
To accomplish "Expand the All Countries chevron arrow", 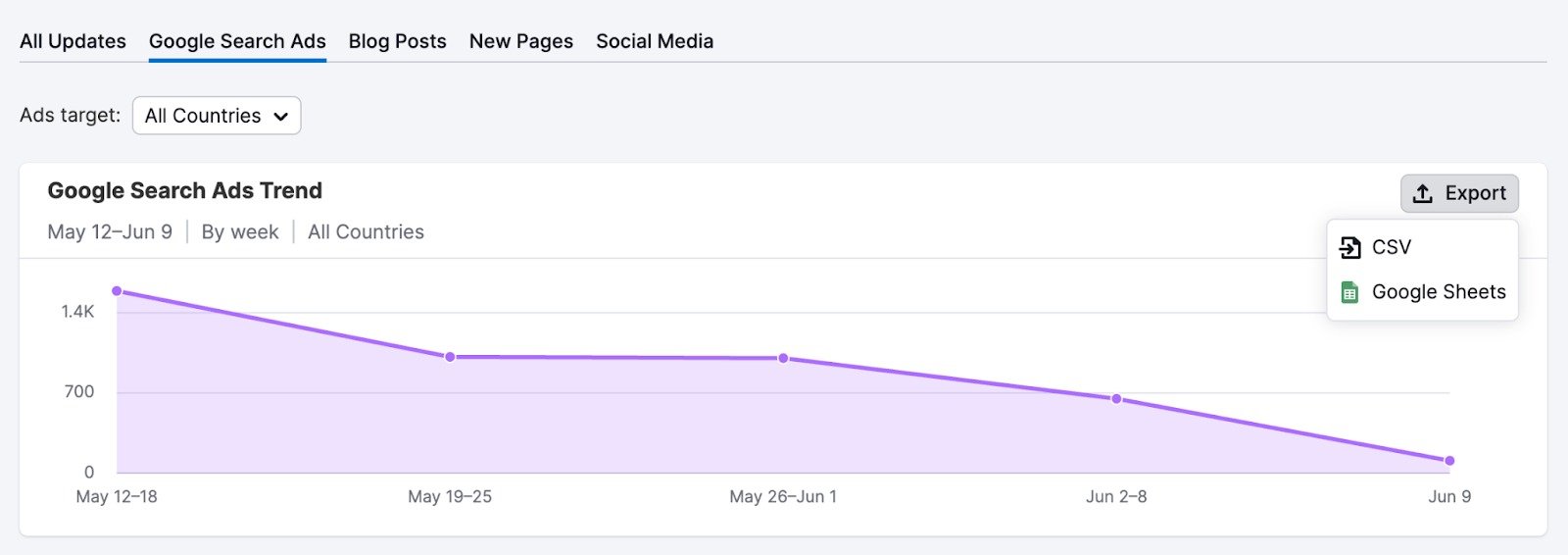I will [x=281, y=117].
